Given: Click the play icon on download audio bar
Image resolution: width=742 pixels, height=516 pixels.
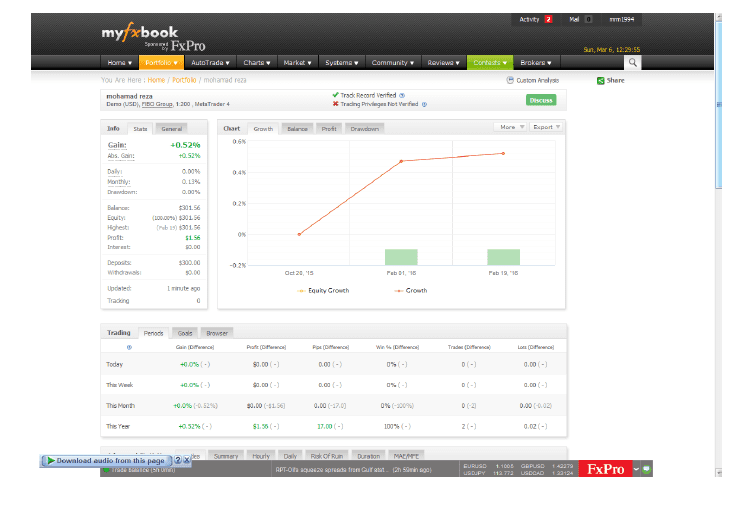Looking at the screenshot, I should point(50,460).
